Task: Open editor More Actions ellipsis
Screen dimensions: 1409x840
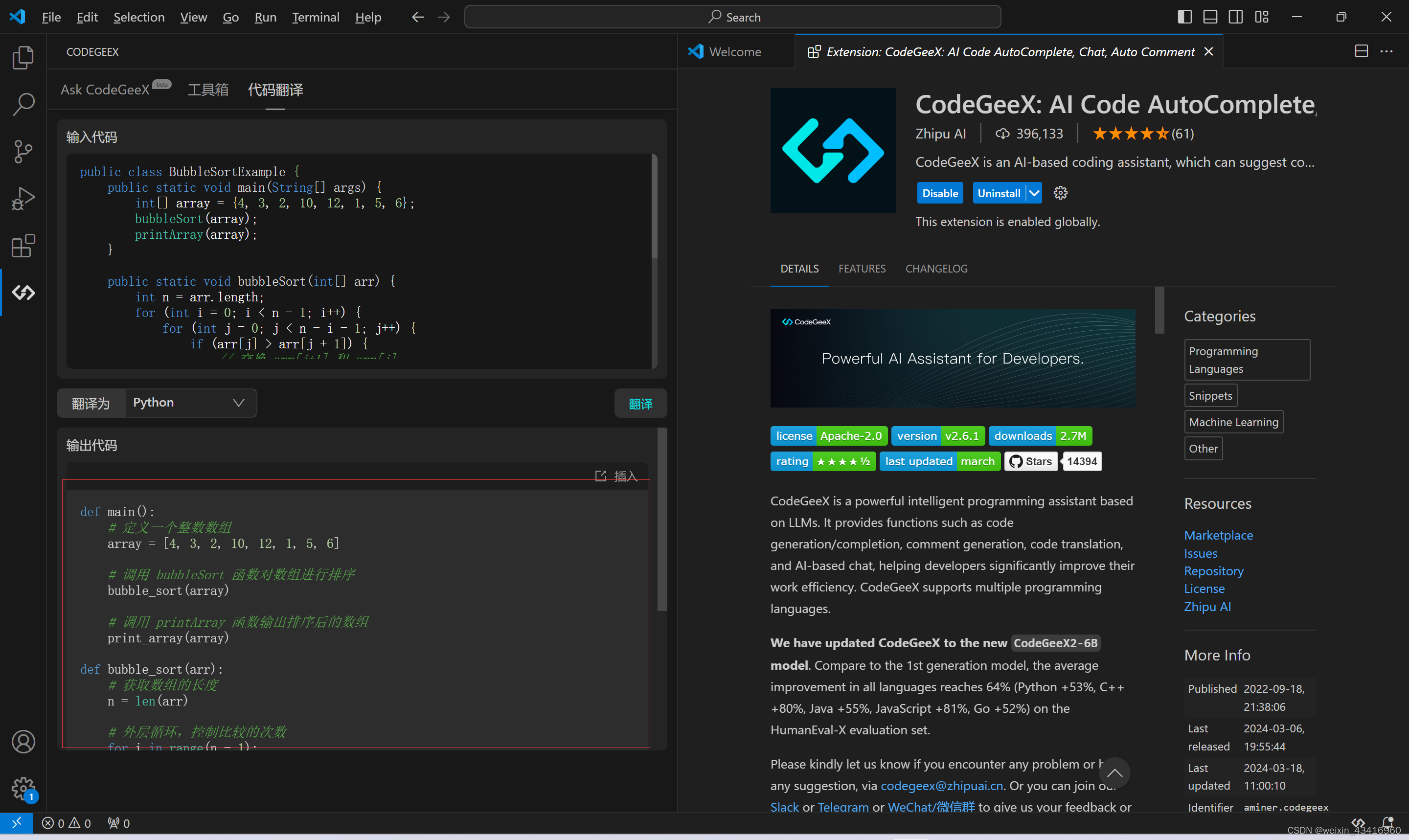Action: [1387, 51]
